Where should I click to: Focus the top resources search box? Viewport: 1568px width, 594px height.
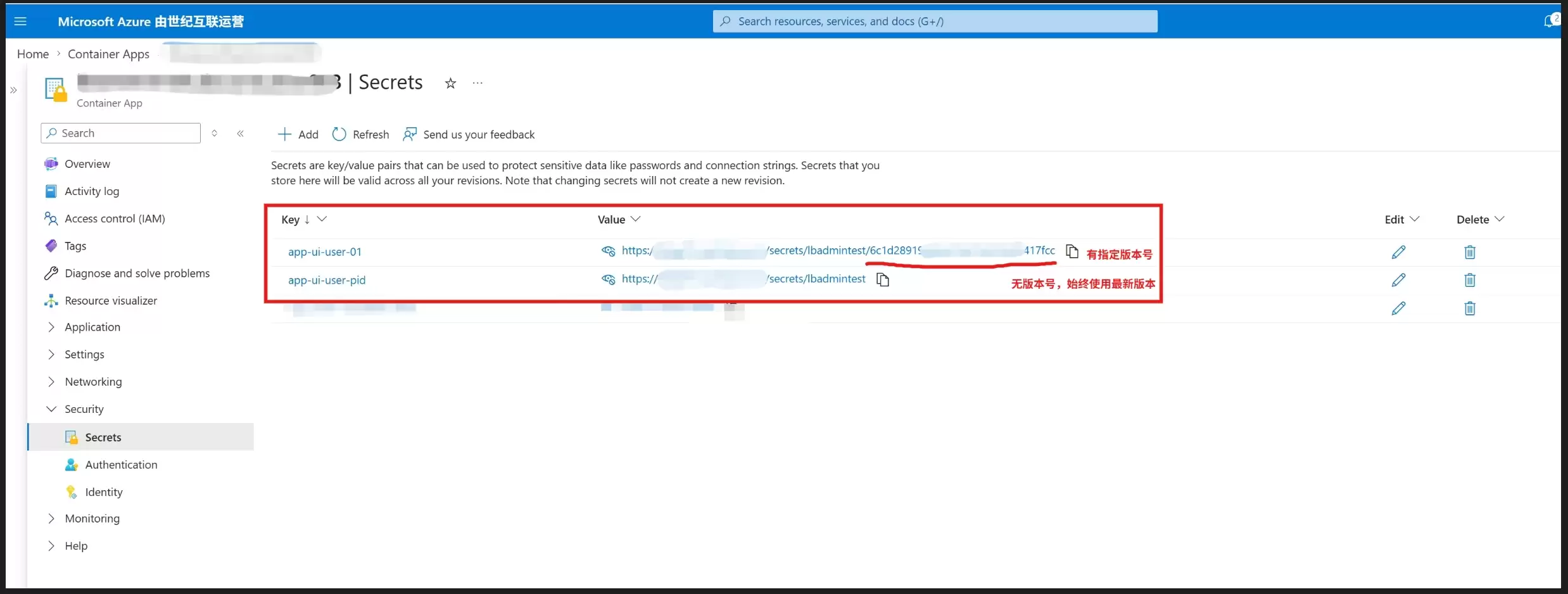(x=935, y=22)
